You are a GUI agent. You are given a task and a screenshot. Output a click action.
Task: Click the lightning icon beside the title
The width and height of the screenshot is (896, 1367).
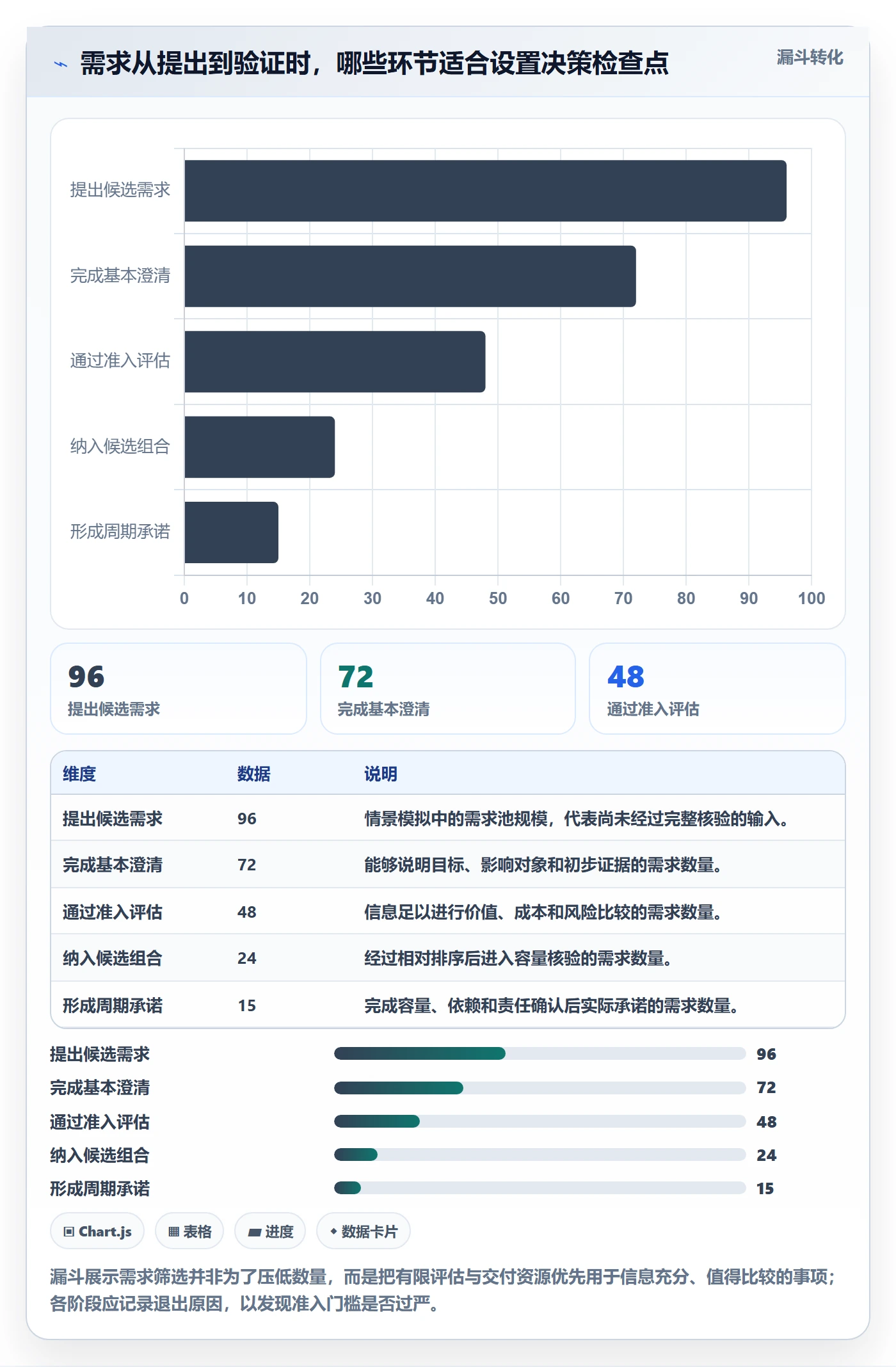(x=61, y=64)
